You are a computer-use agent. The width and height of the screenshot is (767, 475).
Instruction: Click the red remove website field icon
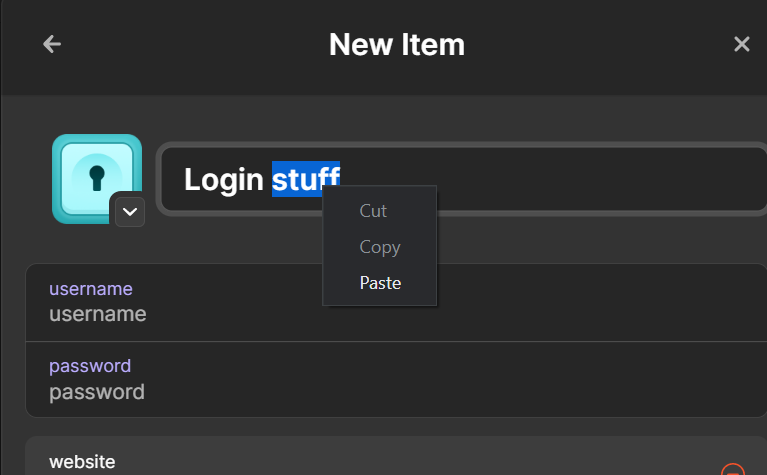(733, 470)
